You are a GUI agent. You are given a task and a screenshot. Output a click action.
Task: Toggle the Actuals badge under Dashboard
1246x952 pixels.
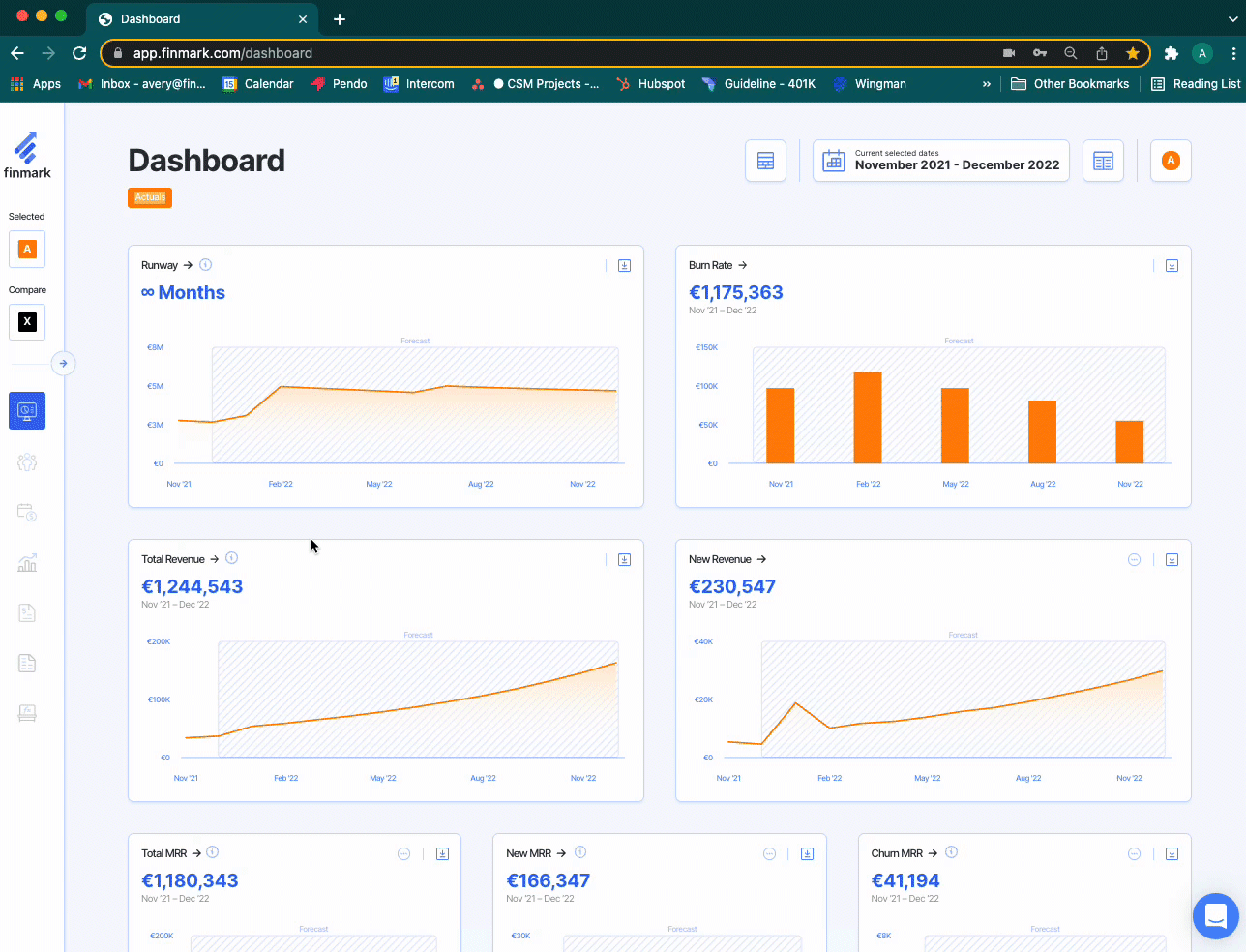150,197
